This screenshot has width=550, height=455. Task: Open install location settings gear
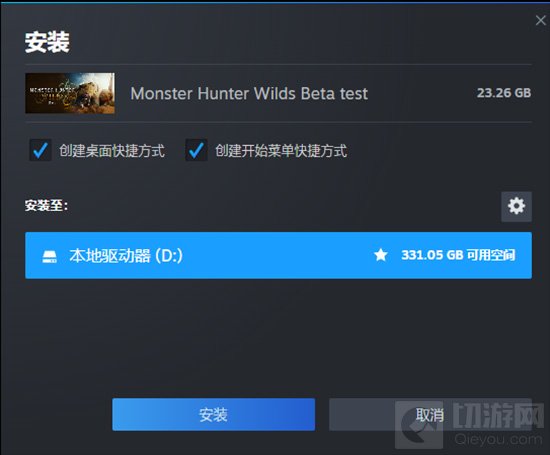click(x=516, y=206)
